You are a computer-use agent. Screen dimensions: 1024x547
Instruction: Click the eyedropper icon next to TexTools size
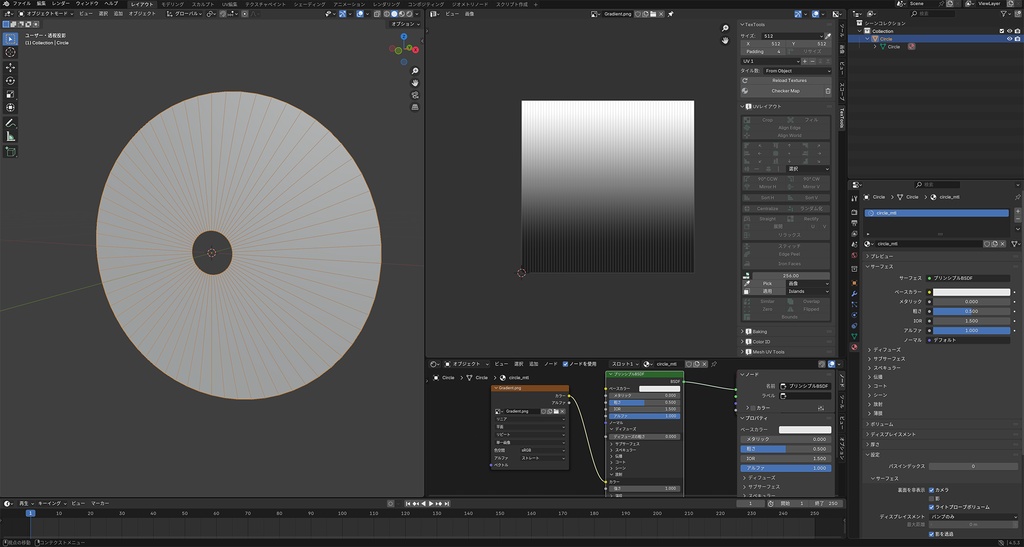[x=828, y=36]
